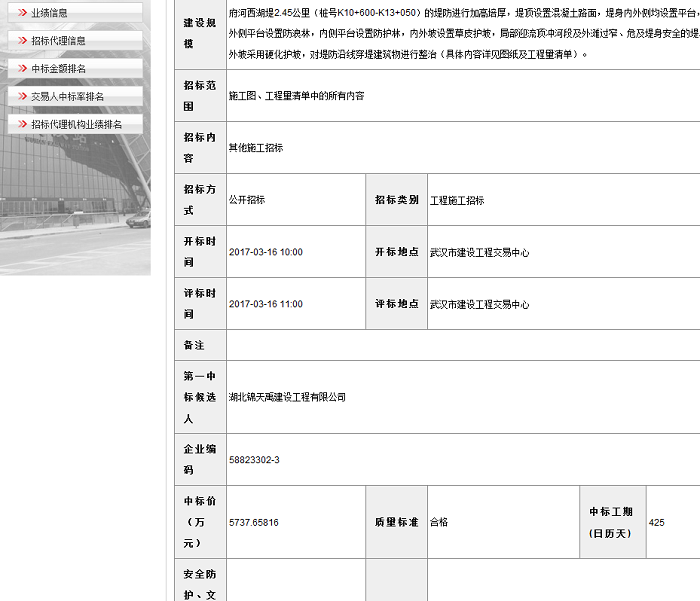Click the evaluation time 2017-03-16 11:00
The width and height of the screenshot is (700, 601).
265,304
